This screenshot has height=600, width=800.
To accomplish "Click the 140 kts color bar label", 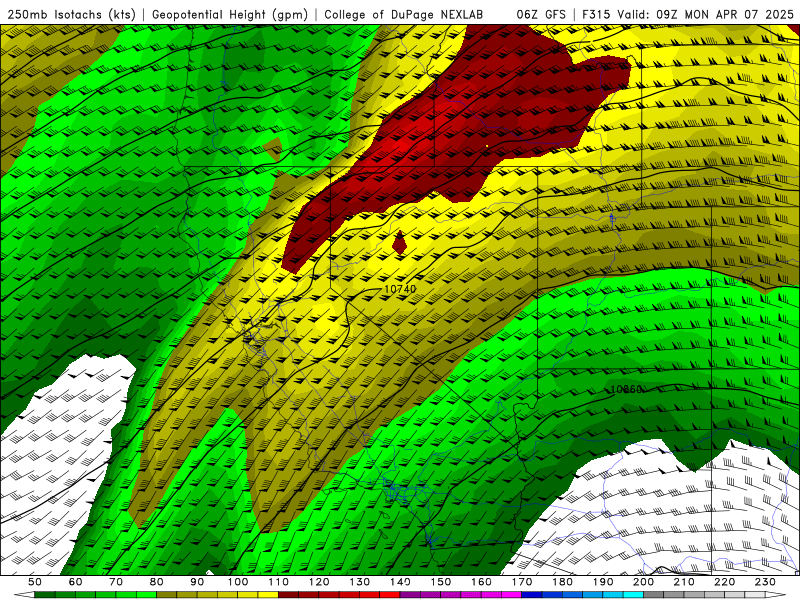I will click(400, 582).
